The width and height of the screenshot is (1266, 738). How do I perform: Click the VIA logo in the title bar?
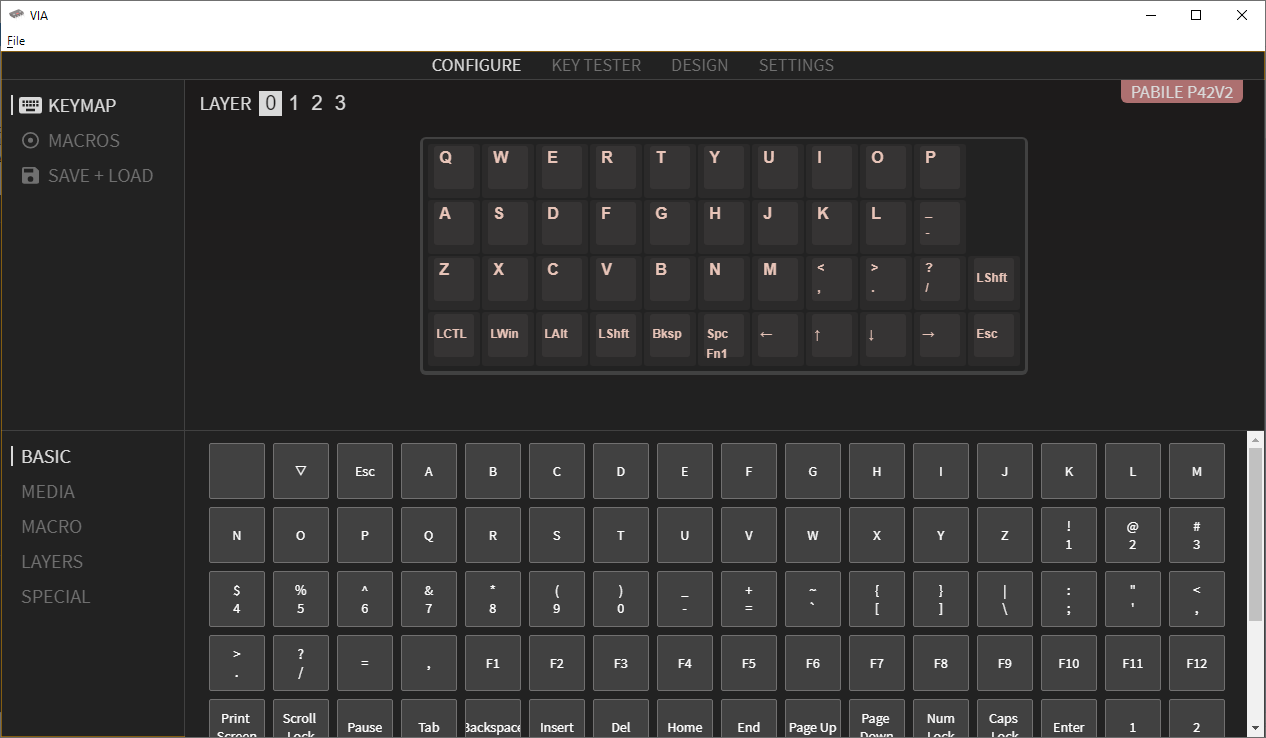pyautogui.click(x=15, y=15)
